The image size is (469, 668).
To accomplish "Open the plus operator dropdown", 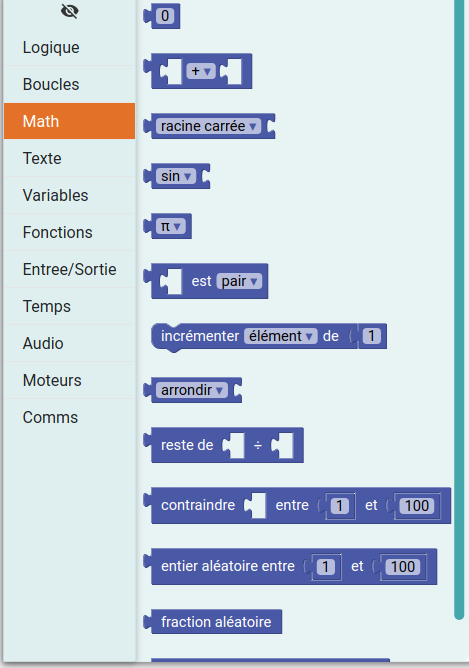I will [201, 71].
